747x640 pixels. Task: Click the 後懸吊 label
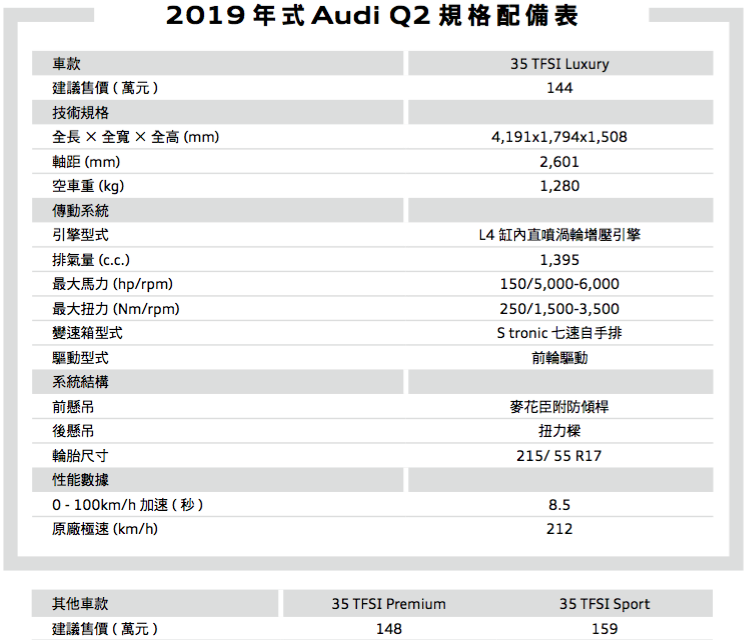point(73,431)
